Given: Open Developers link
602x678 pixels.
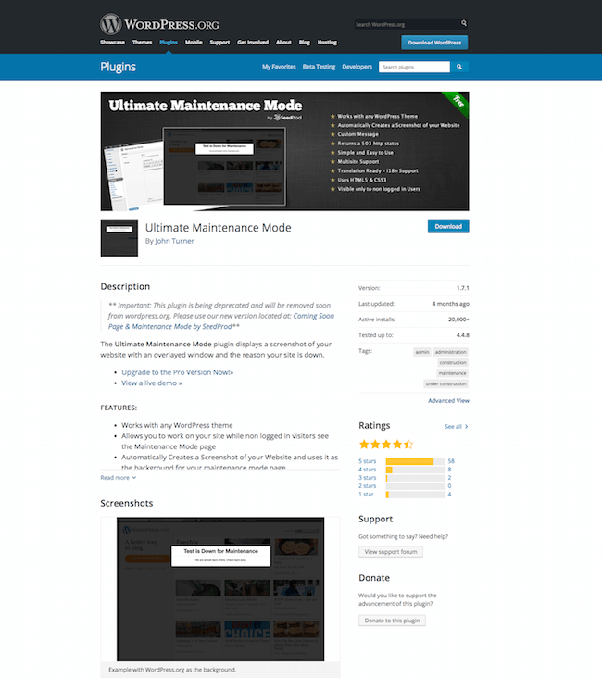Looking at the screenshot, I should pyautogui.click(x=357, y=67).
